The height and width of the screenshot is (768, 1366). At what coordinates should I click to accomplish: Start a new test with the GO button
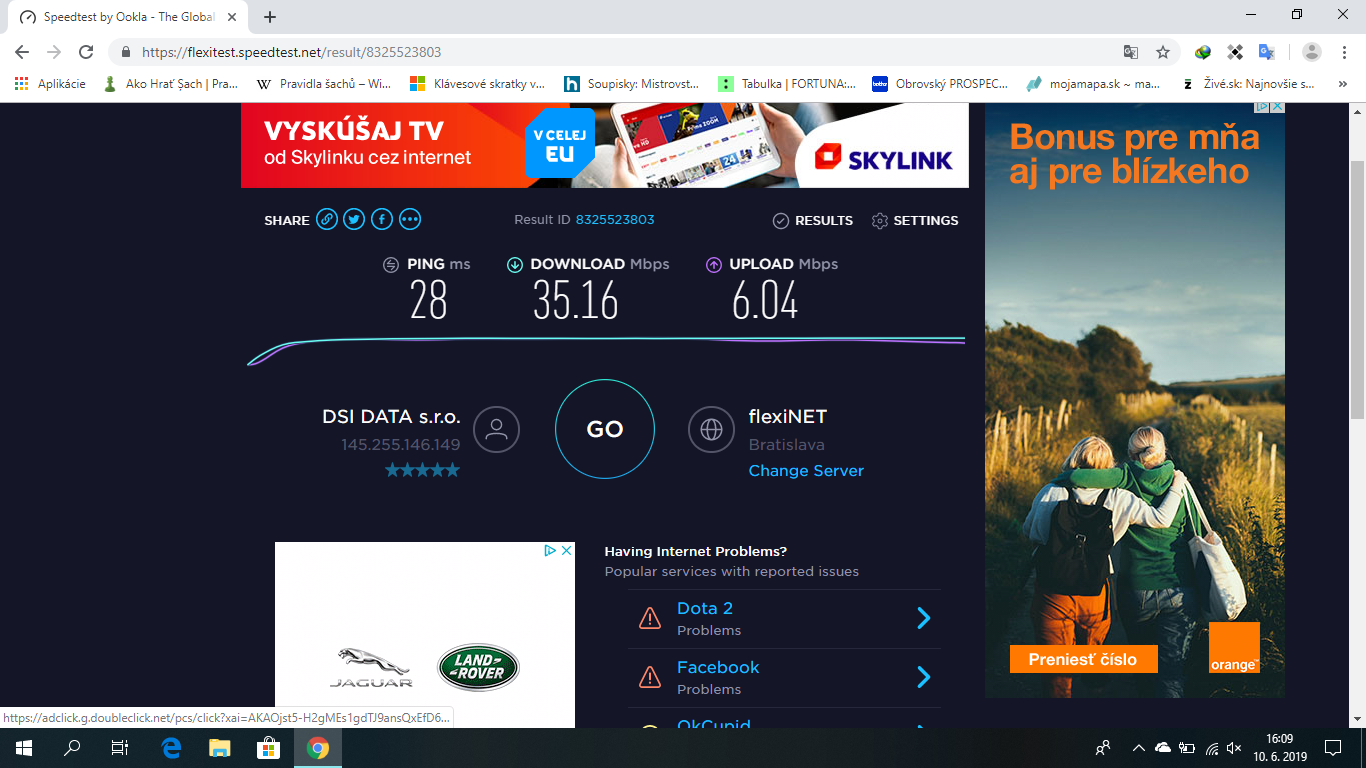[x=605, y=429]
